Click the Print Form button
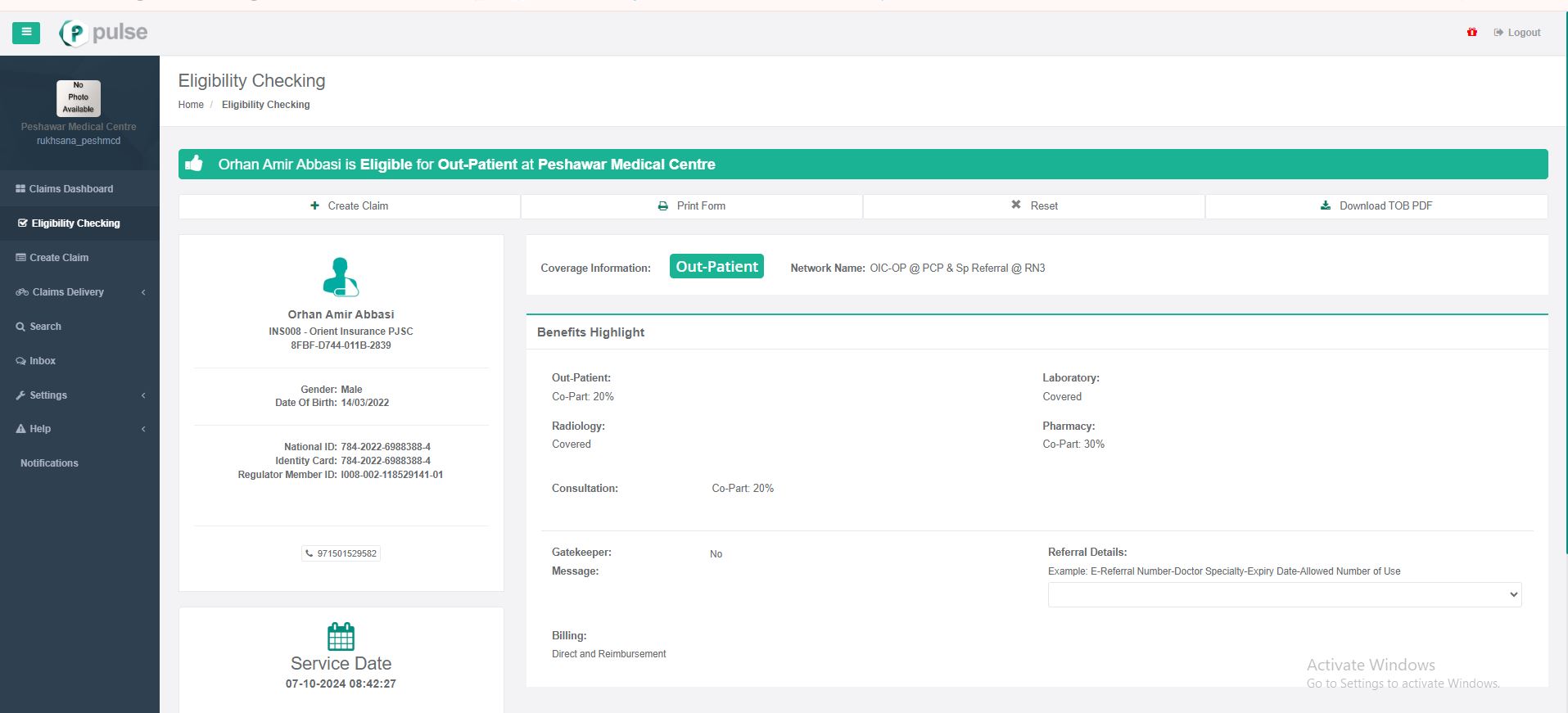1568x713 pixels. (692, 206)
